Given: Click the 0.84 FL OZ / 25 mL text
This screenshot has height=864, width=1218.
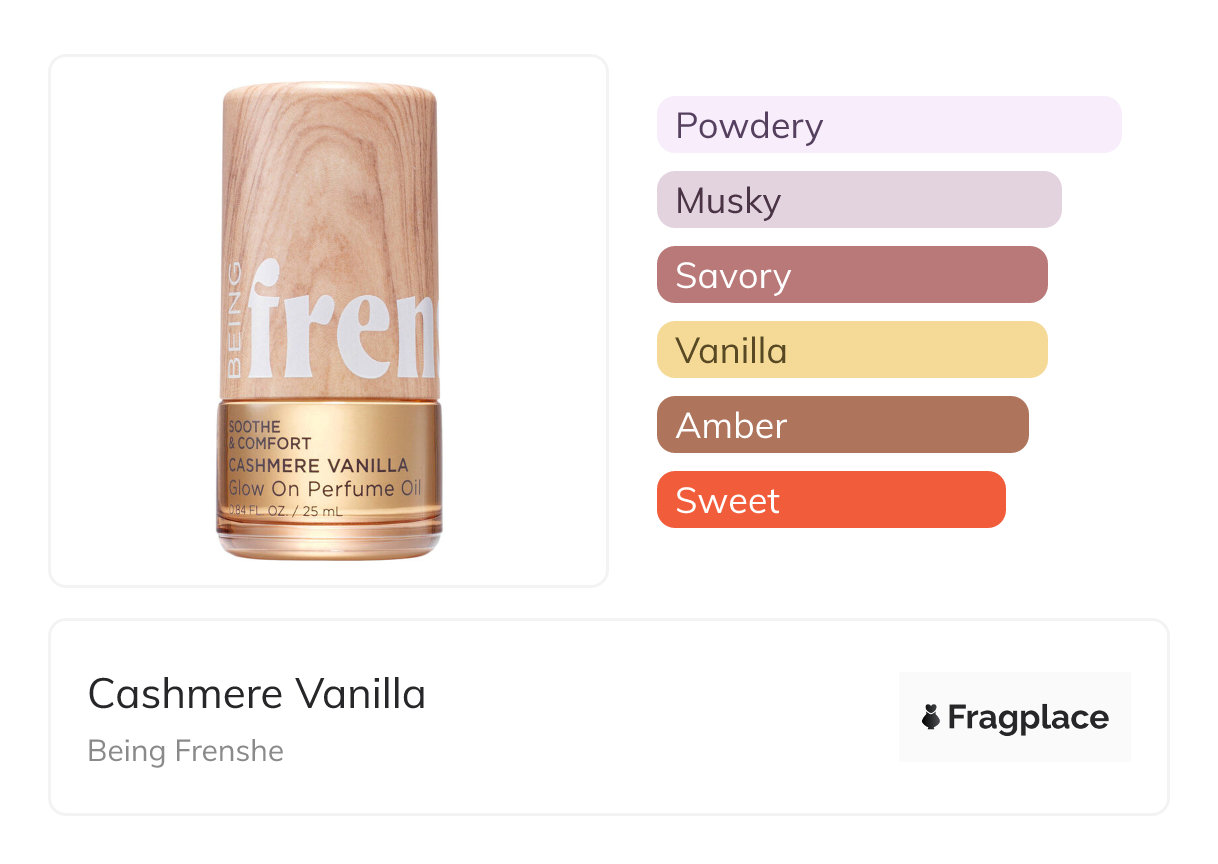Looking at the screenshot, I should click(287, 511).
